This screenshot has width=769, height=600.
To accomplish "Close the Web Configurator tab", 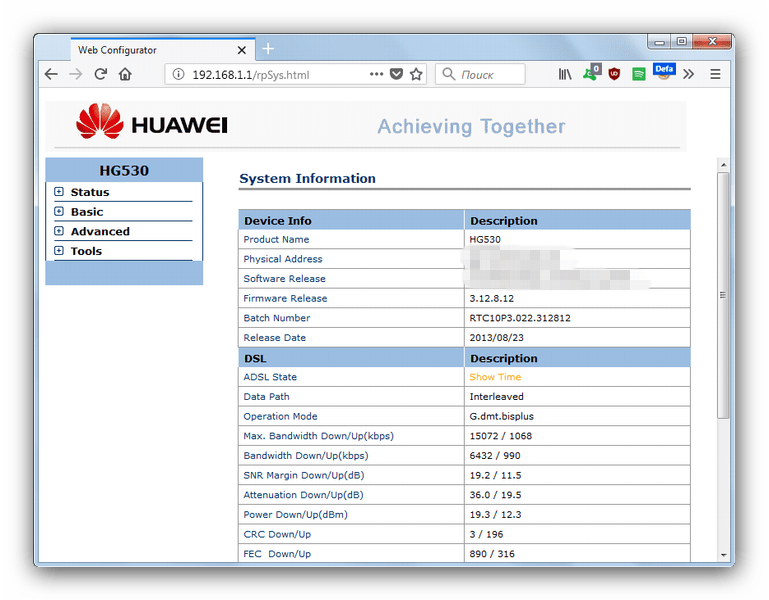I will pos(241,50).
